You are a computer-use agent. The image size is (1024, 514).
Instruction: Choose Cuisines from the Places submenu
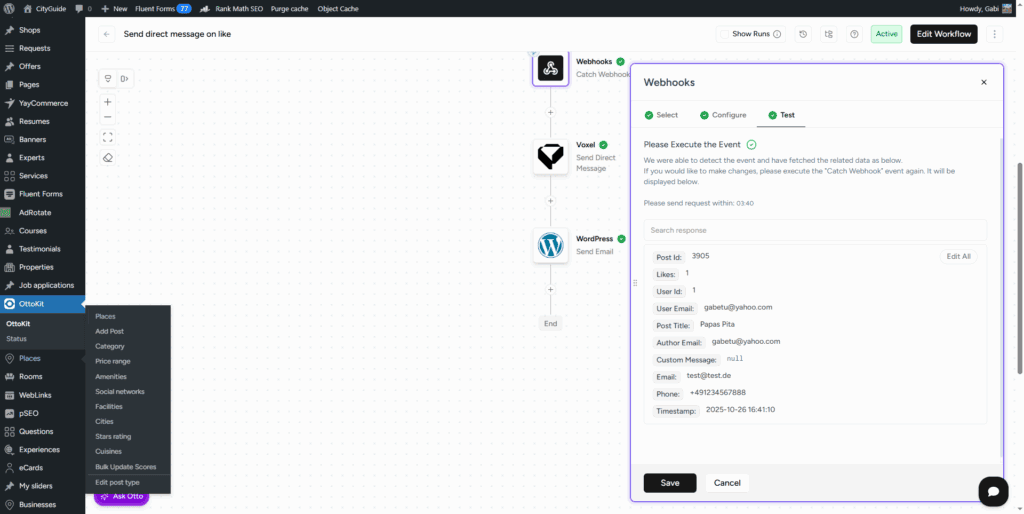109,451
